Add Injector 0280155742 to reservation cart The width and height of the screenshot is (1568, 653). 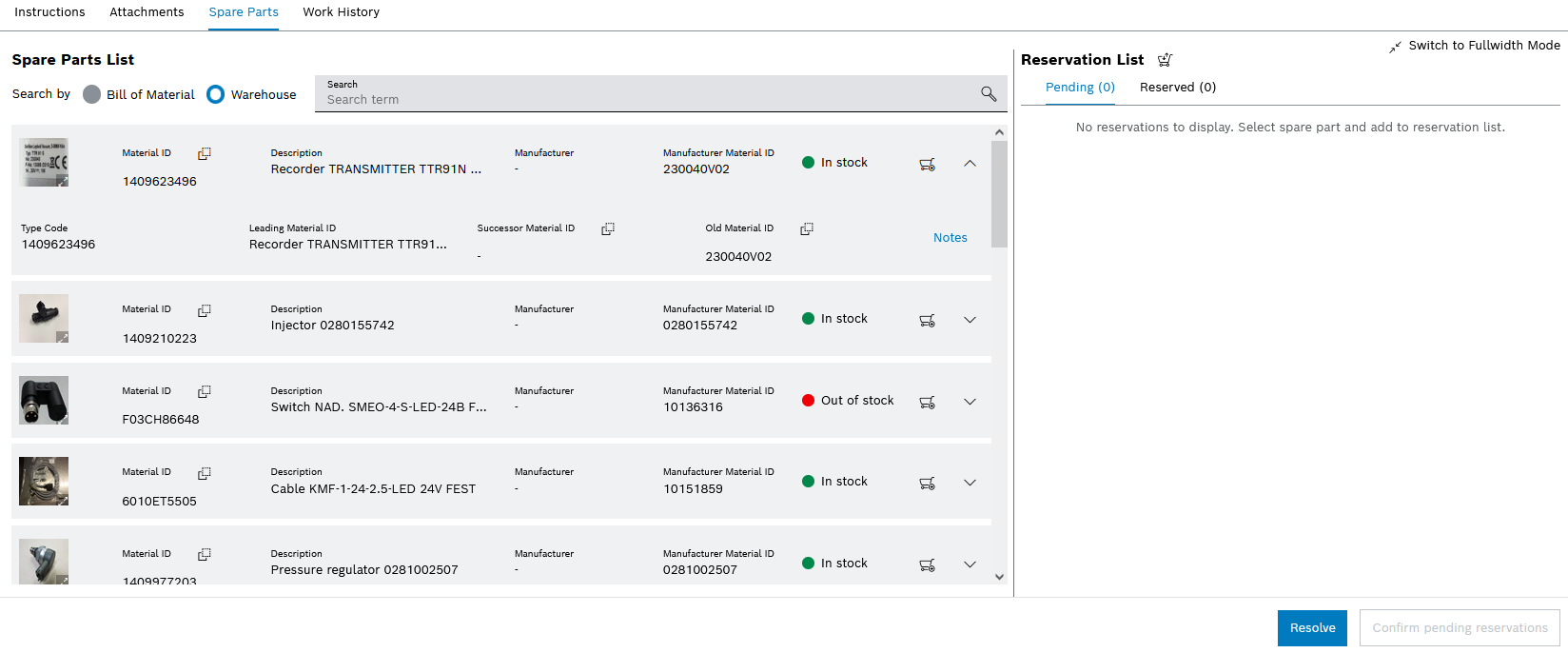pyautogui.click(x=928, y=320)
